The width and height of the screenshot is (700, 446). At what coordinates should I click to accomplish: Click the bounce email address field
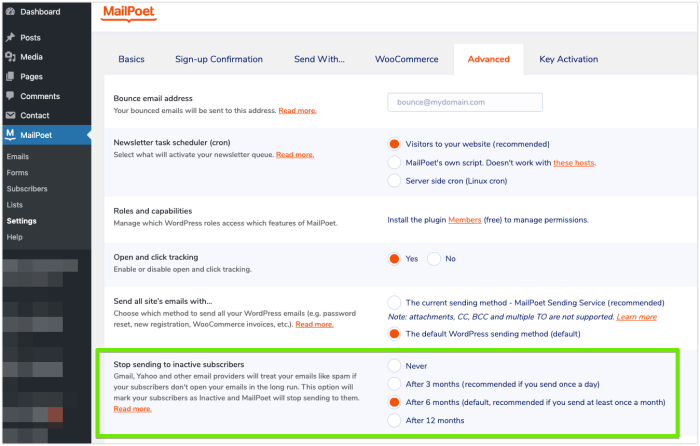click(x=465, y=102)
